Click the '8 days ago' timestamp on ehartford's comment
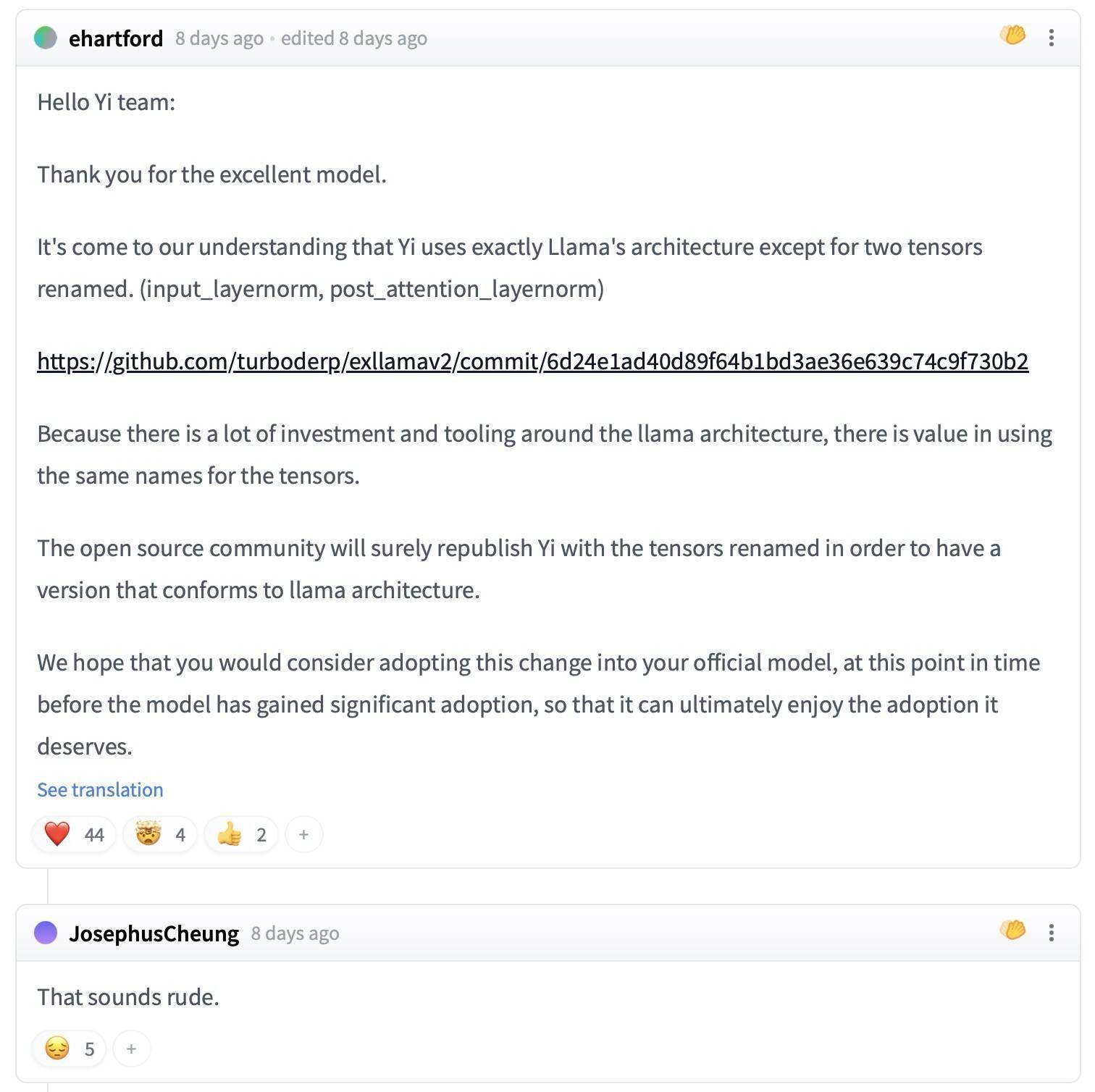 click(x=219, y=38)
